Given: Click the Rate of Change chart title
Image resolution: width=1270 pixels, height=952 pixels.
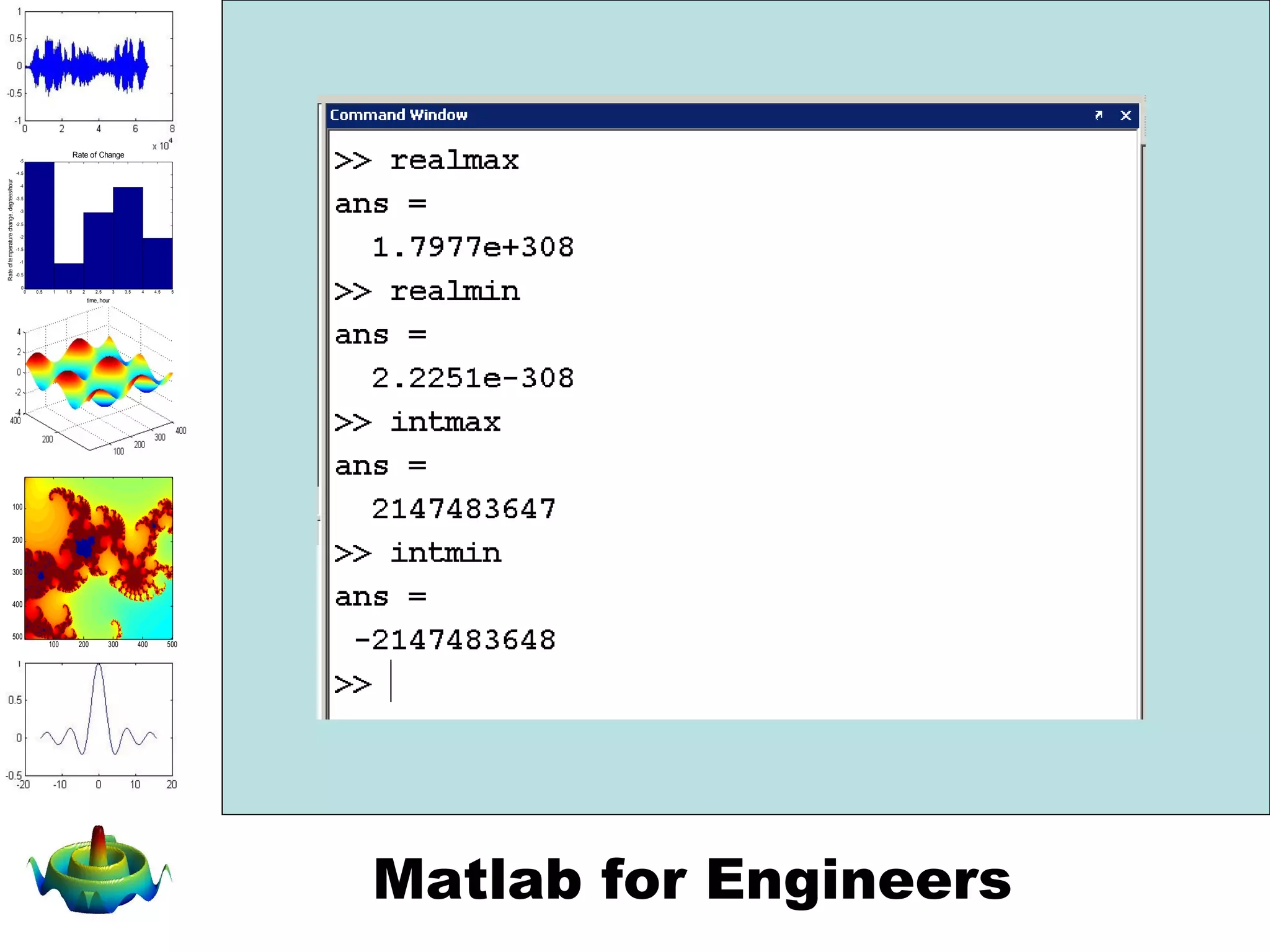Looking at the screenshot, I should point(98,155).
